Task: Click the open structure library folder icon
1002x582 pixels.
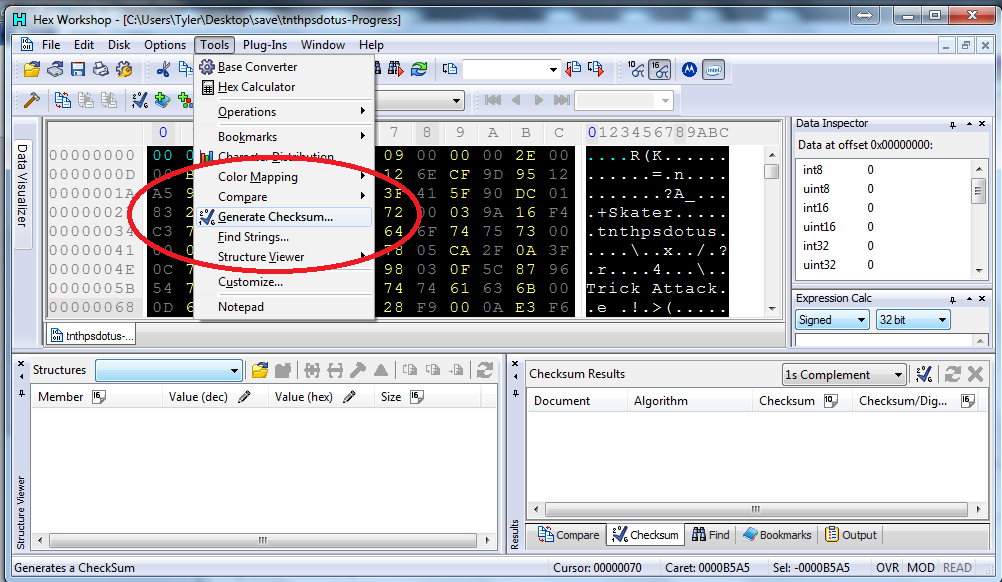Action: (x=260, y=370)
